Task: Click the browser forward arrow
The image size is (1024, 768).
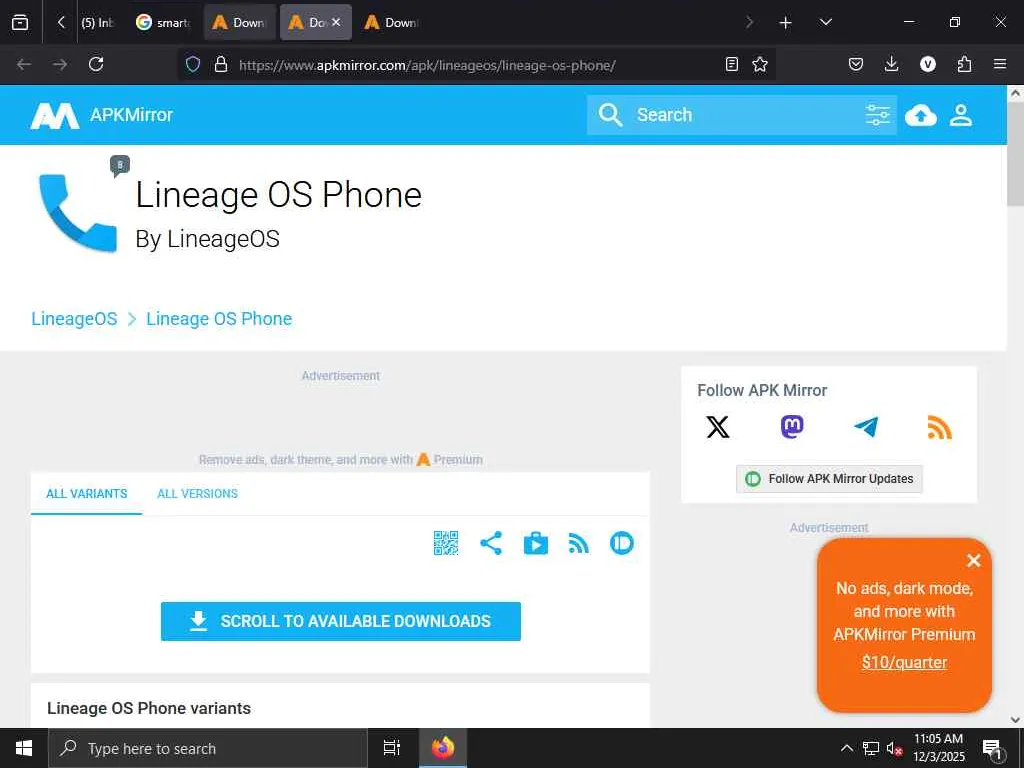Action: [x=60, y=64]
